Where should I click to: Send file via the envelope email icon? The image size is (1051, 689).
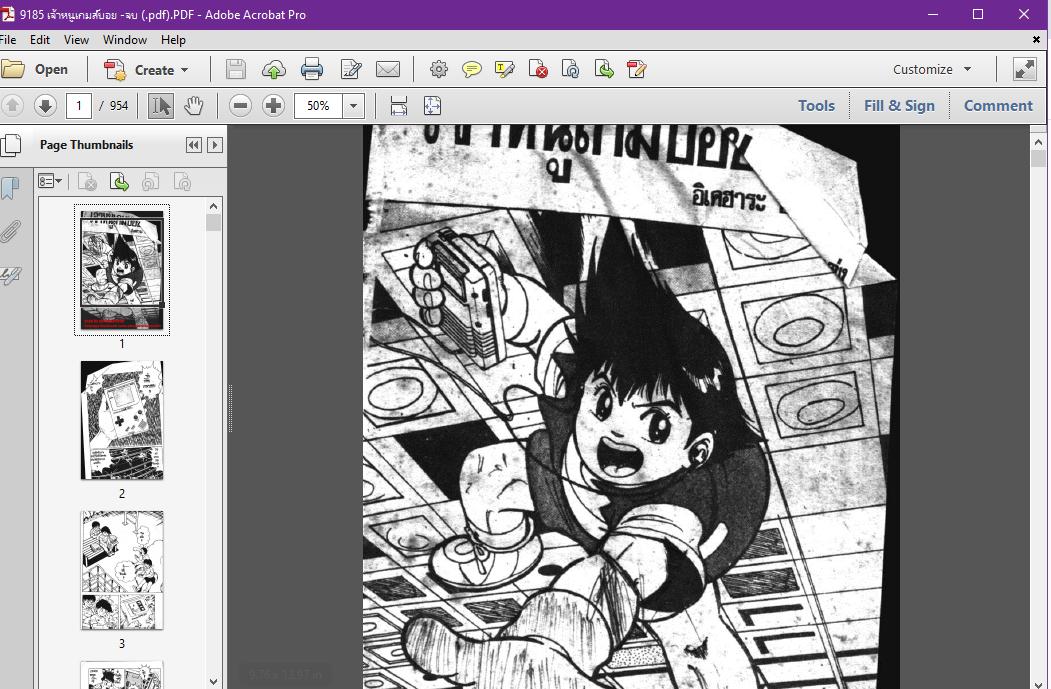tap(388, 69)
